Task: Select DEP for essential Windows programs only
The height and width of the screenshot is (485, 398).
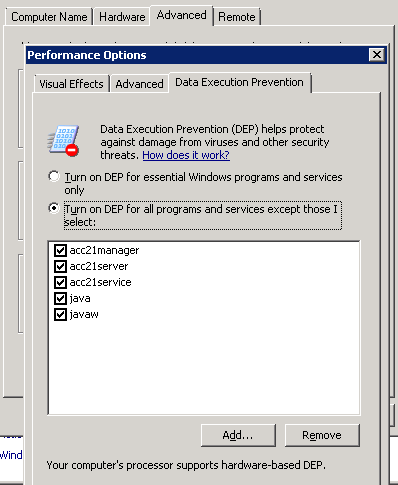Action: tap(54, 176)
